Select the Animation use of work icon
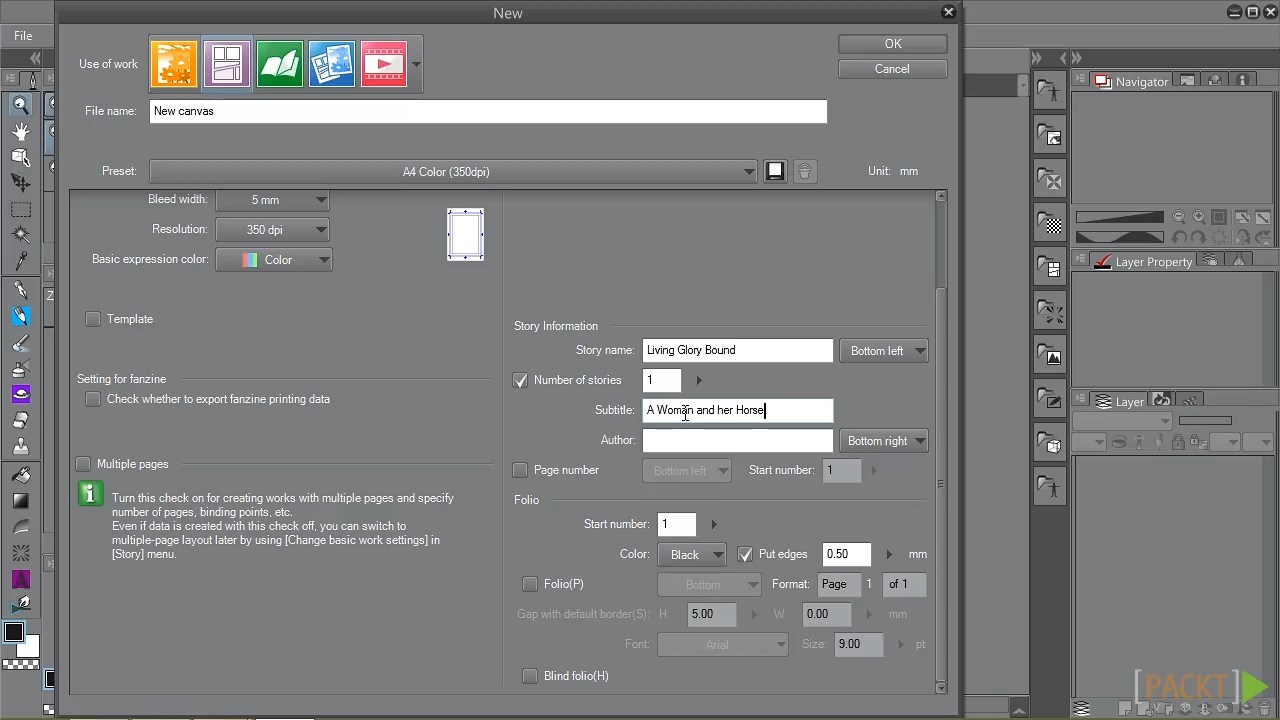Screen dimensions: 1280x720 [x=384, y=64]
